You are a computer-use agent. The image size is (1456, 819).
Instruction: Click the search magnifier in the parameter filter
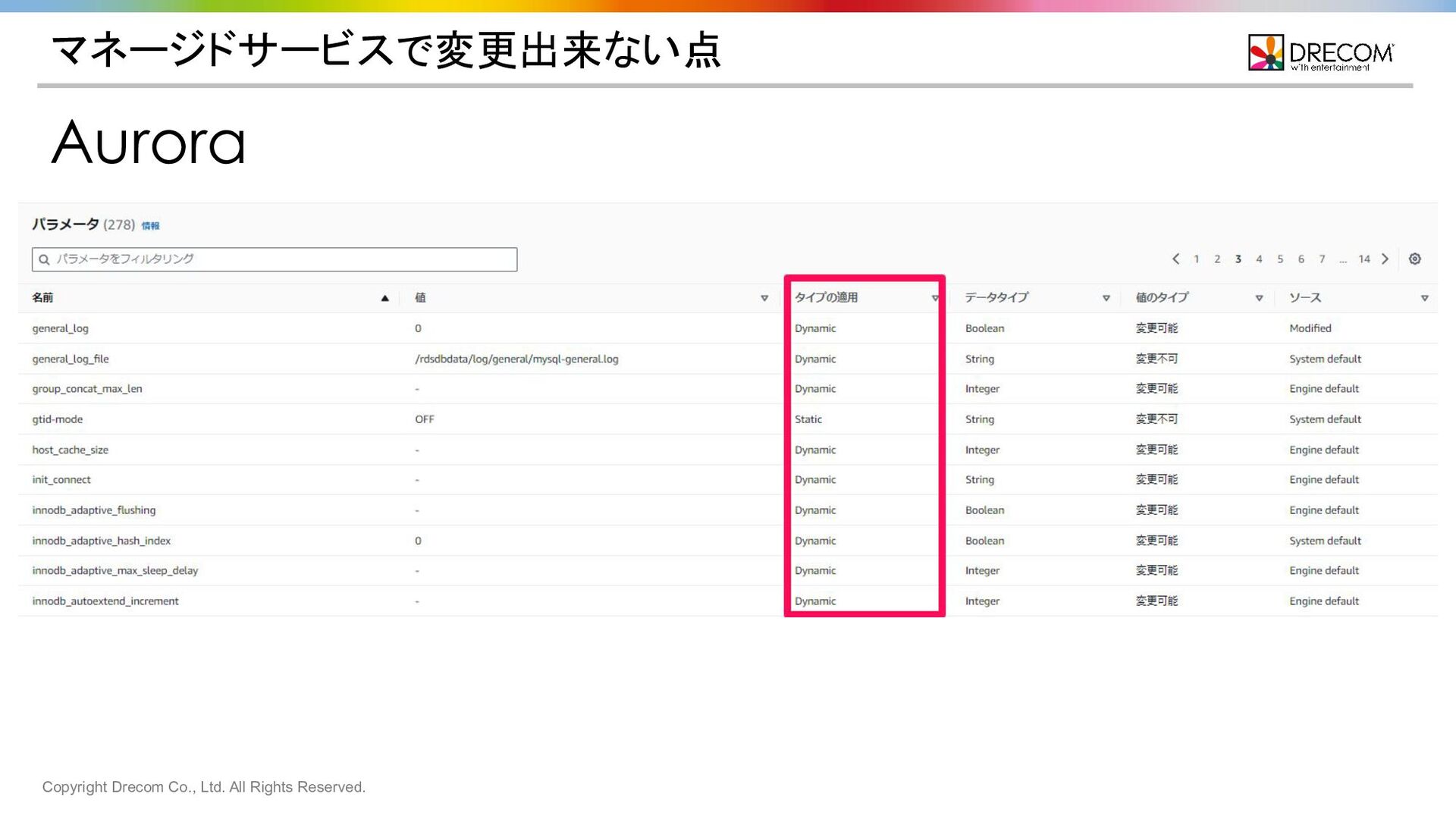[44, 259]
